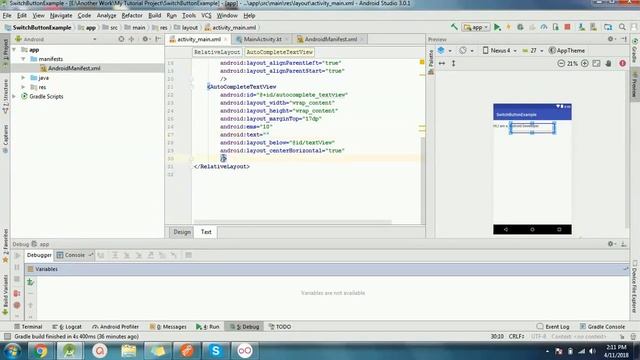Run the app with green play icon

pos(497,27)
